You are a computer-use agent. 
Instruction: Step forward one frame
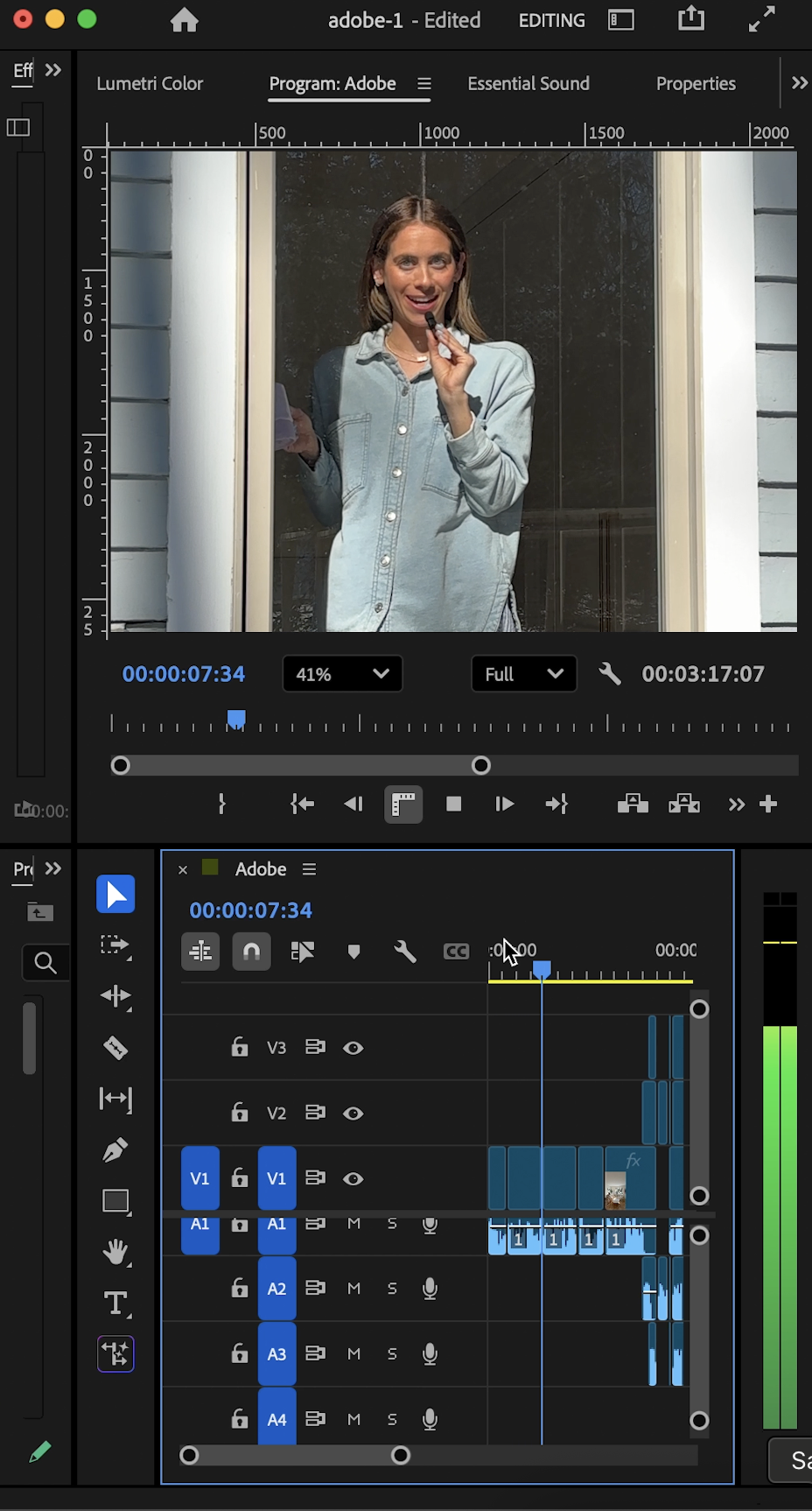(x=504, y=804)
